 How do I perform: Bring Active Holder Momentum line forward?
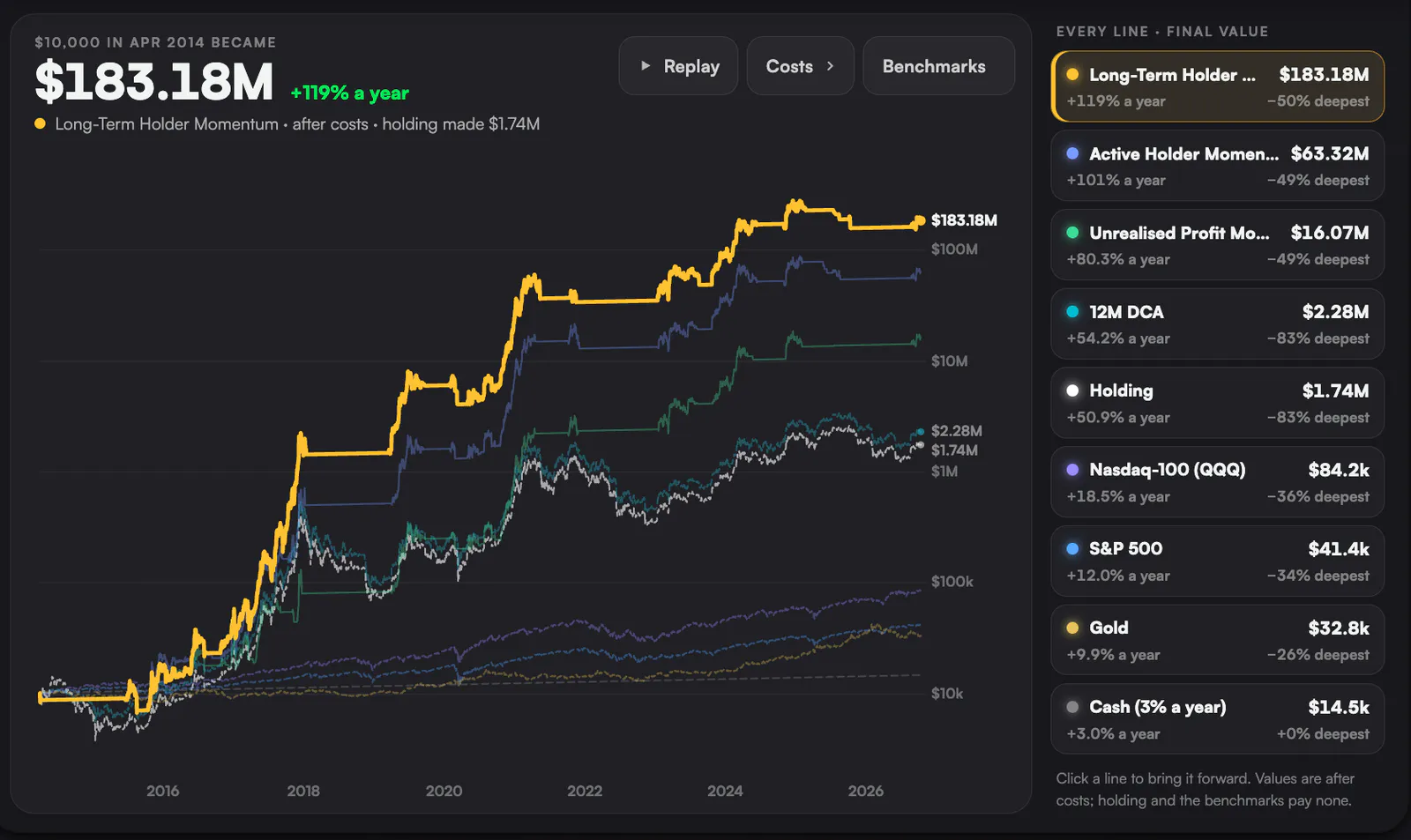pos(1218,166)
